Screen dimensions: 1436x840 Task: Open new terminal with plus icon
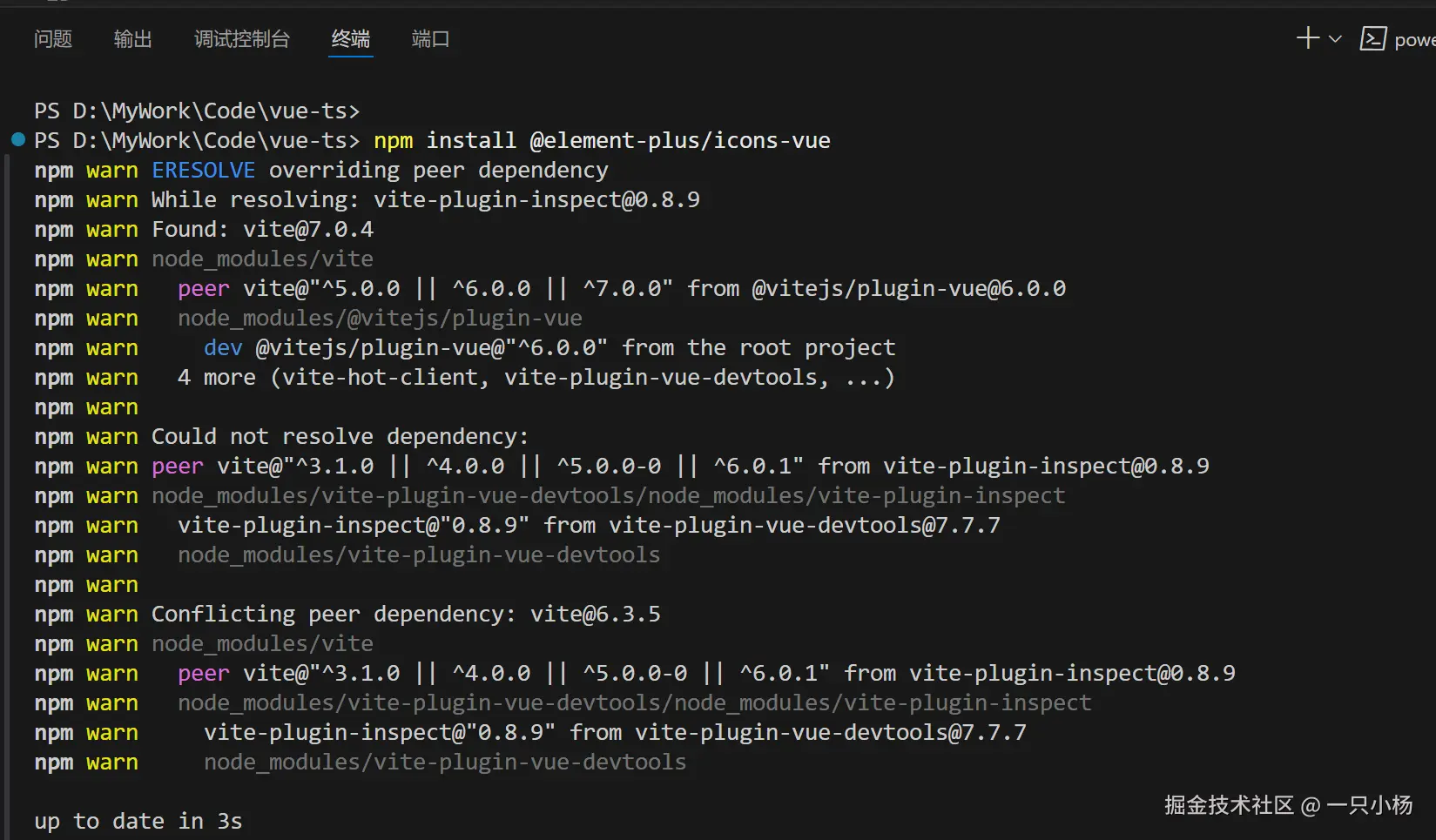pyautogui.click(x=1307, y=38)
